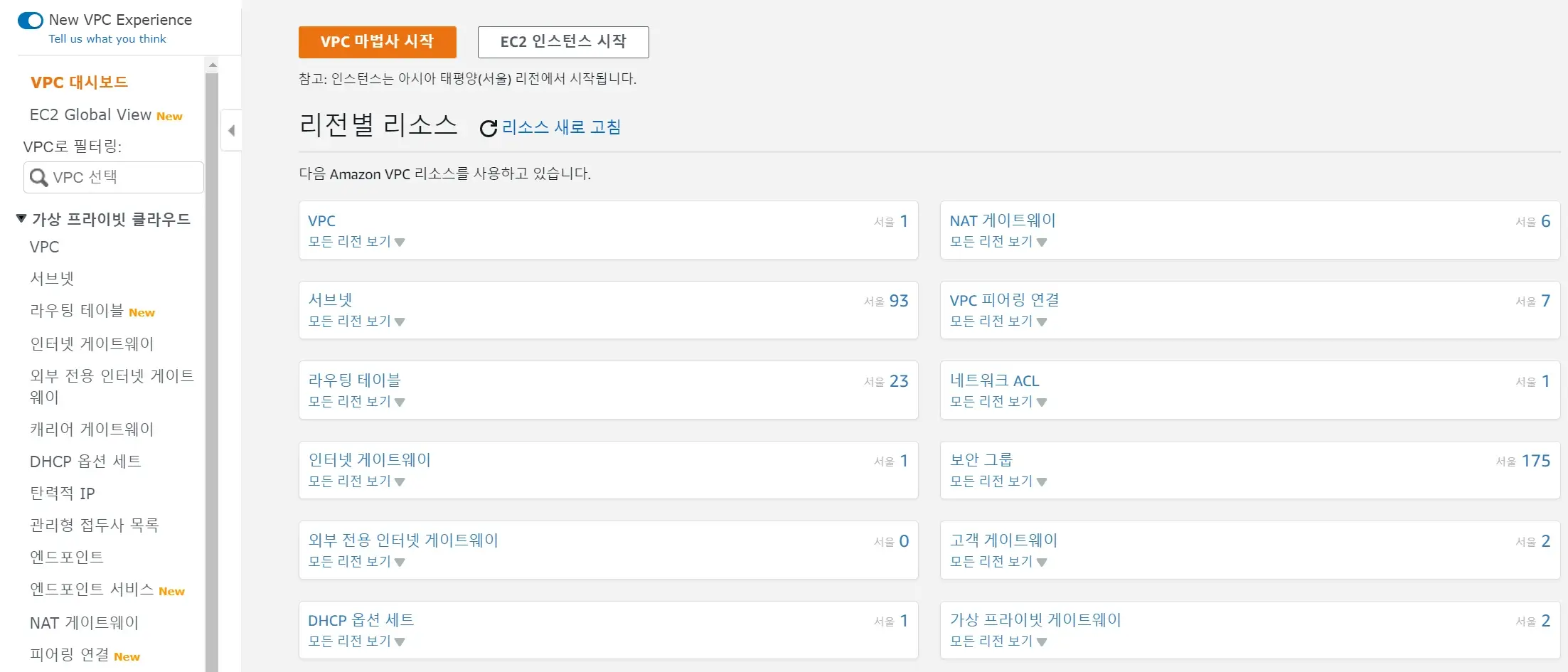Image resolution: width=1568 pixels, height=672 pixels.
Task: Open the Tell us what you think link
Action: [x=107, y=39]
